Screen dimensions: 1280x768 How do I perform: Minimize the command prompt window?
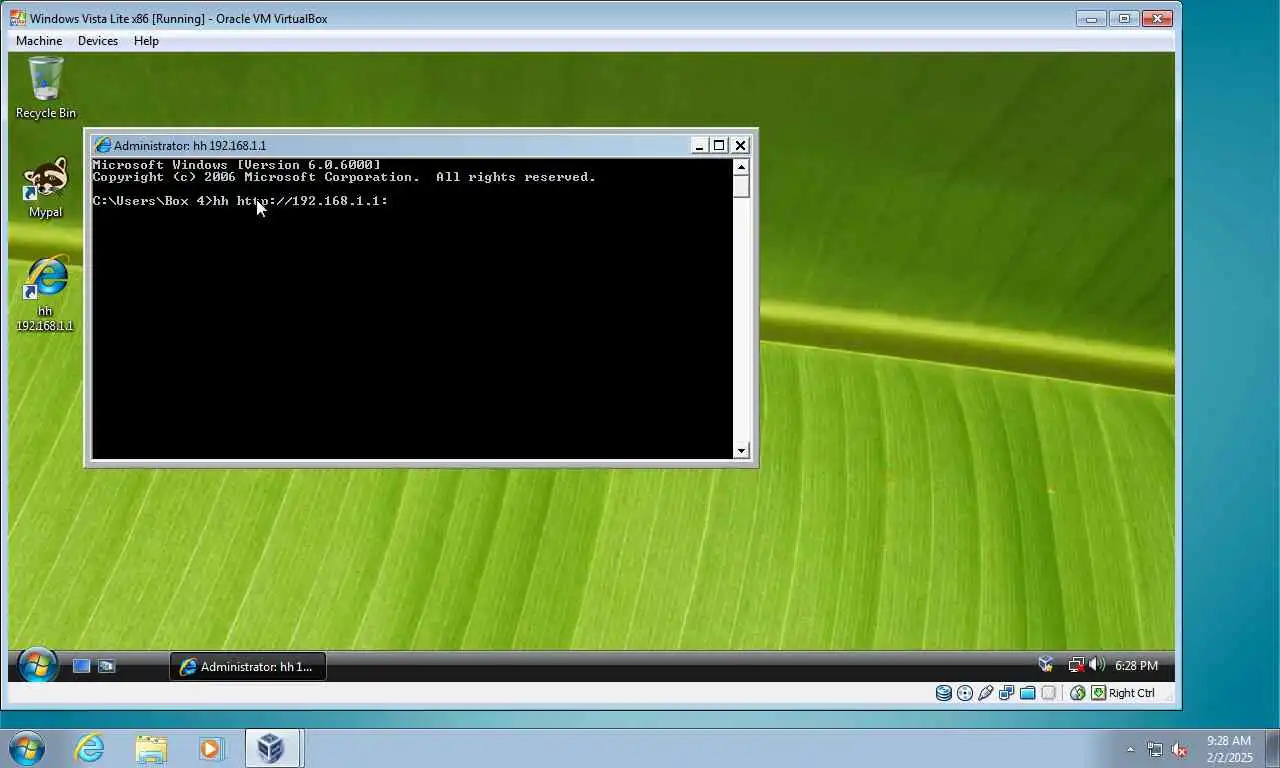(700, 145)
